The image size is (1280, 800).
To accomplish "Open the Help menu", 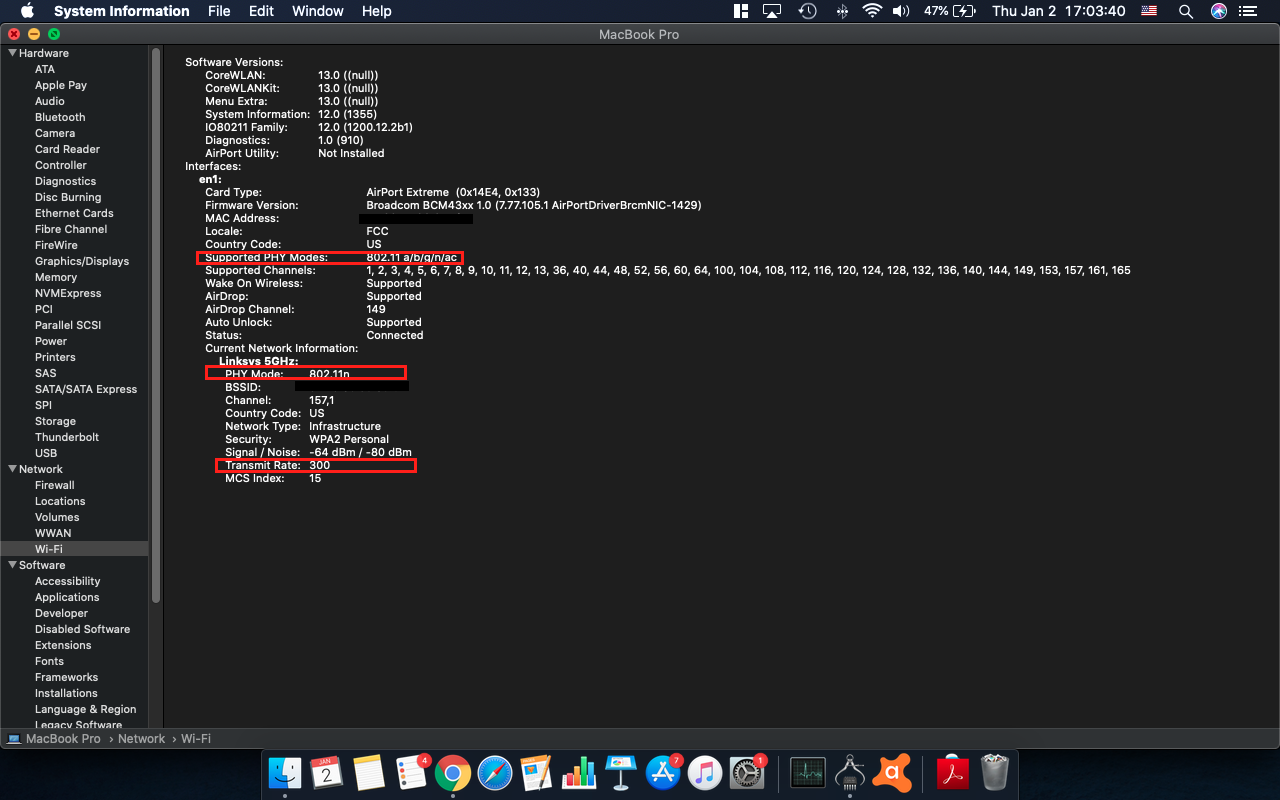I will point(376,11).
